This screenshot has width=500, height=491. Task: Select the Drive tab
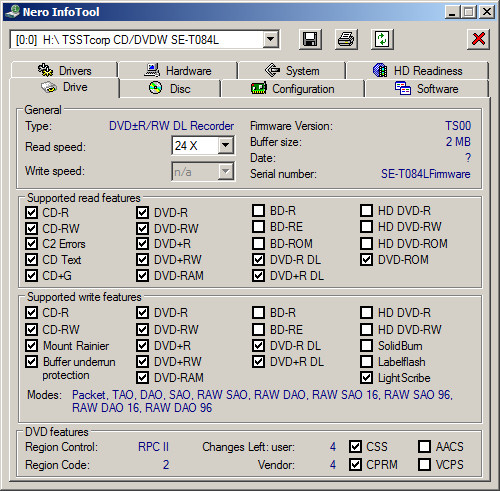[x=64, y=87]
